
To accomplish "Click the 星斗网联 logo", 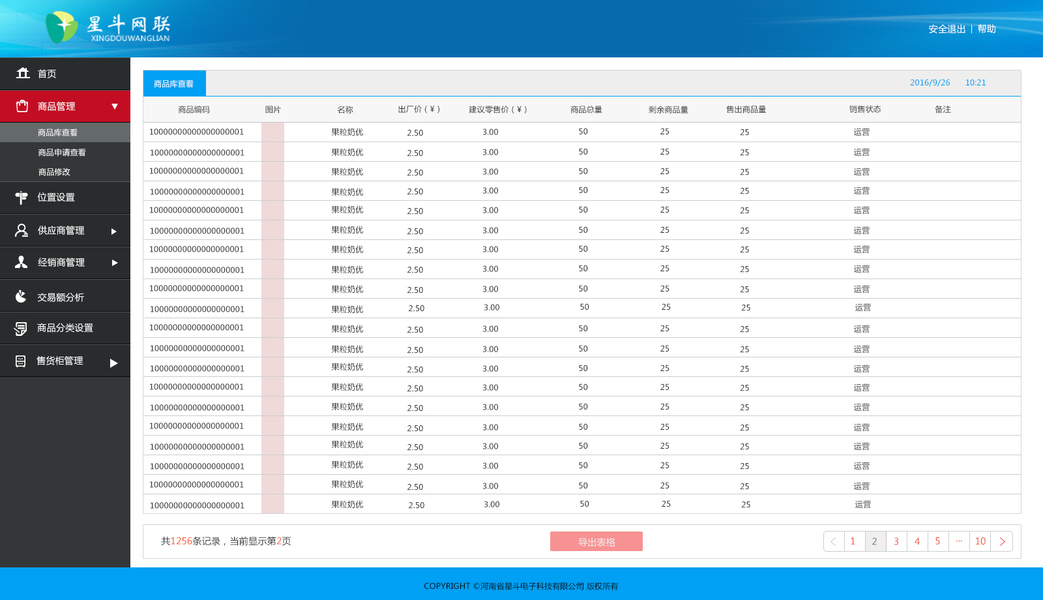I will tap(108, 27).
